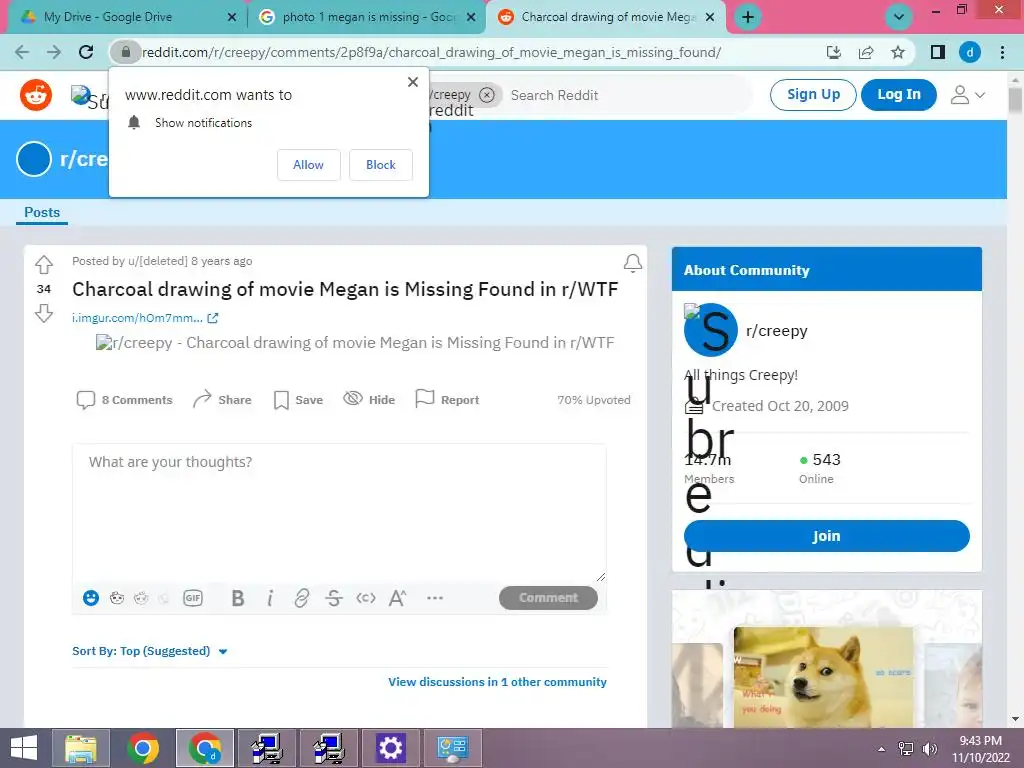Image resolution: width=1024 pixels, height=768 pixels.
Task: Insert an emoji in the comment
Action: point(91,598)
